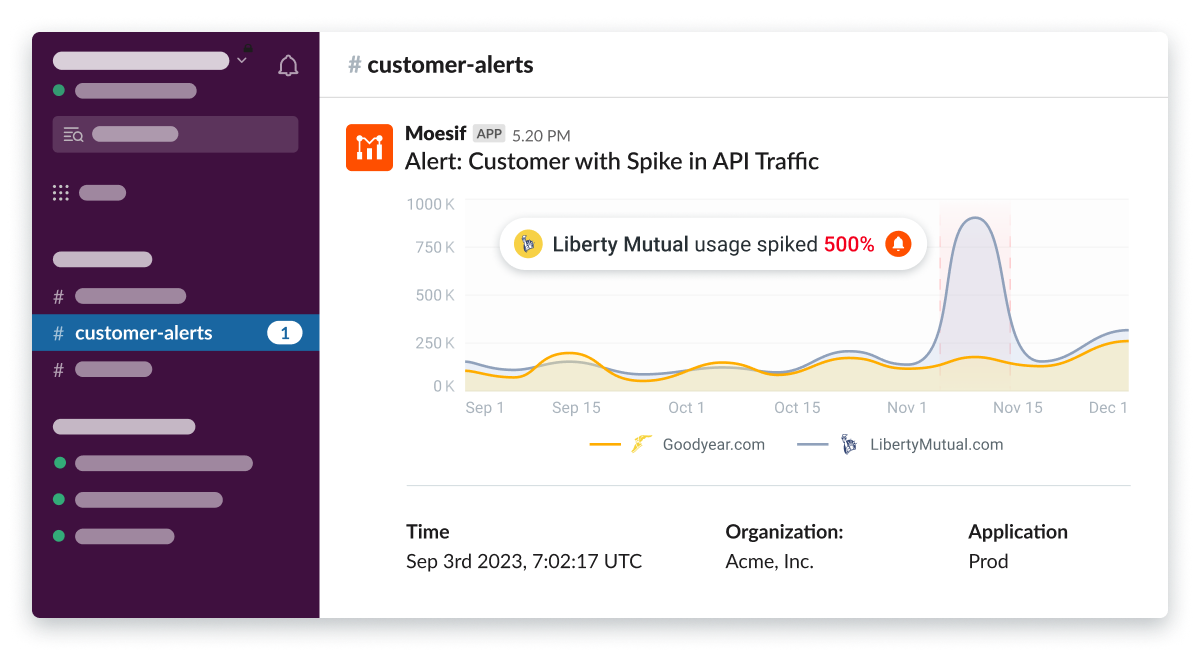Open the grid apps icon in sidebar
The height and width of the screenshot is (650, 1200).
click(61, 193)
